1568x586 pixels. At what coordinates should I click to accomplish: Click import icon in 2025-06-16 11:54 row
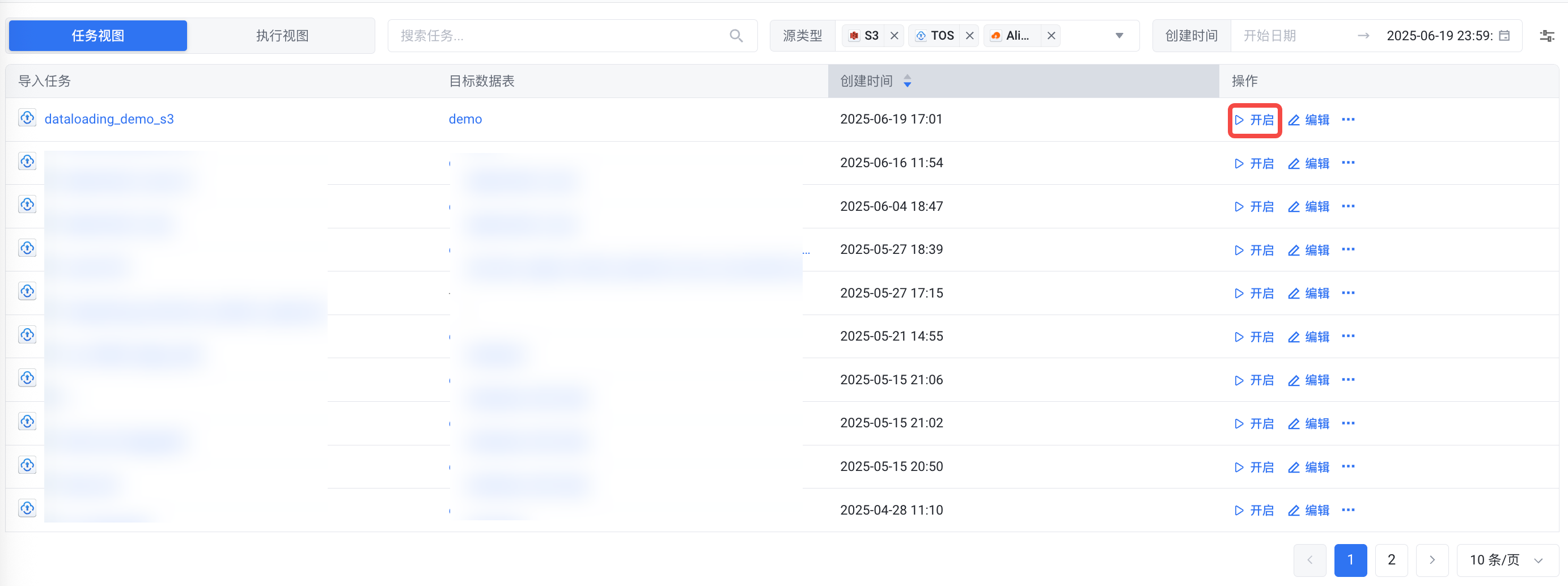point(27,162)
